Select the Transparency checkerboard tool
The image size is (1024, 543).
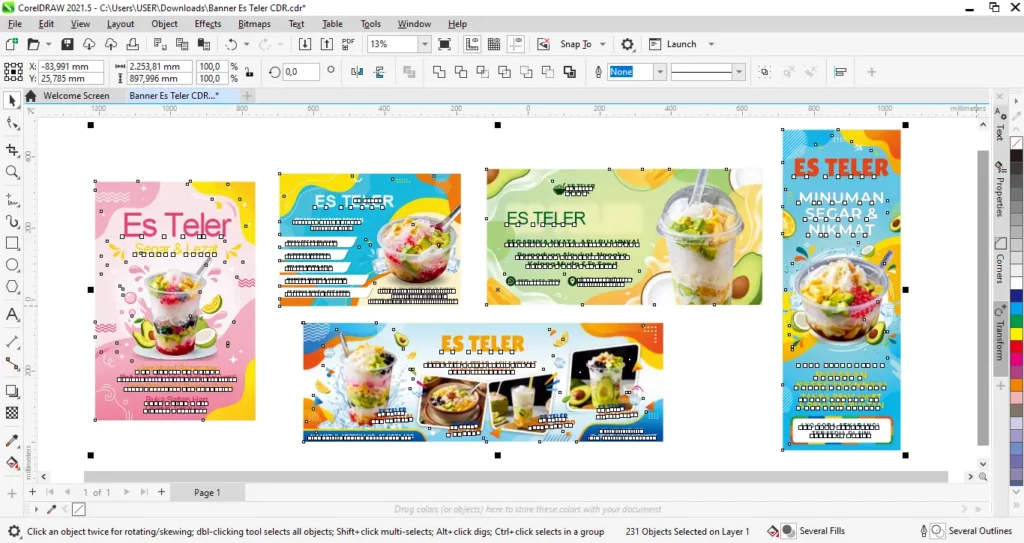[x=12, y=413]
